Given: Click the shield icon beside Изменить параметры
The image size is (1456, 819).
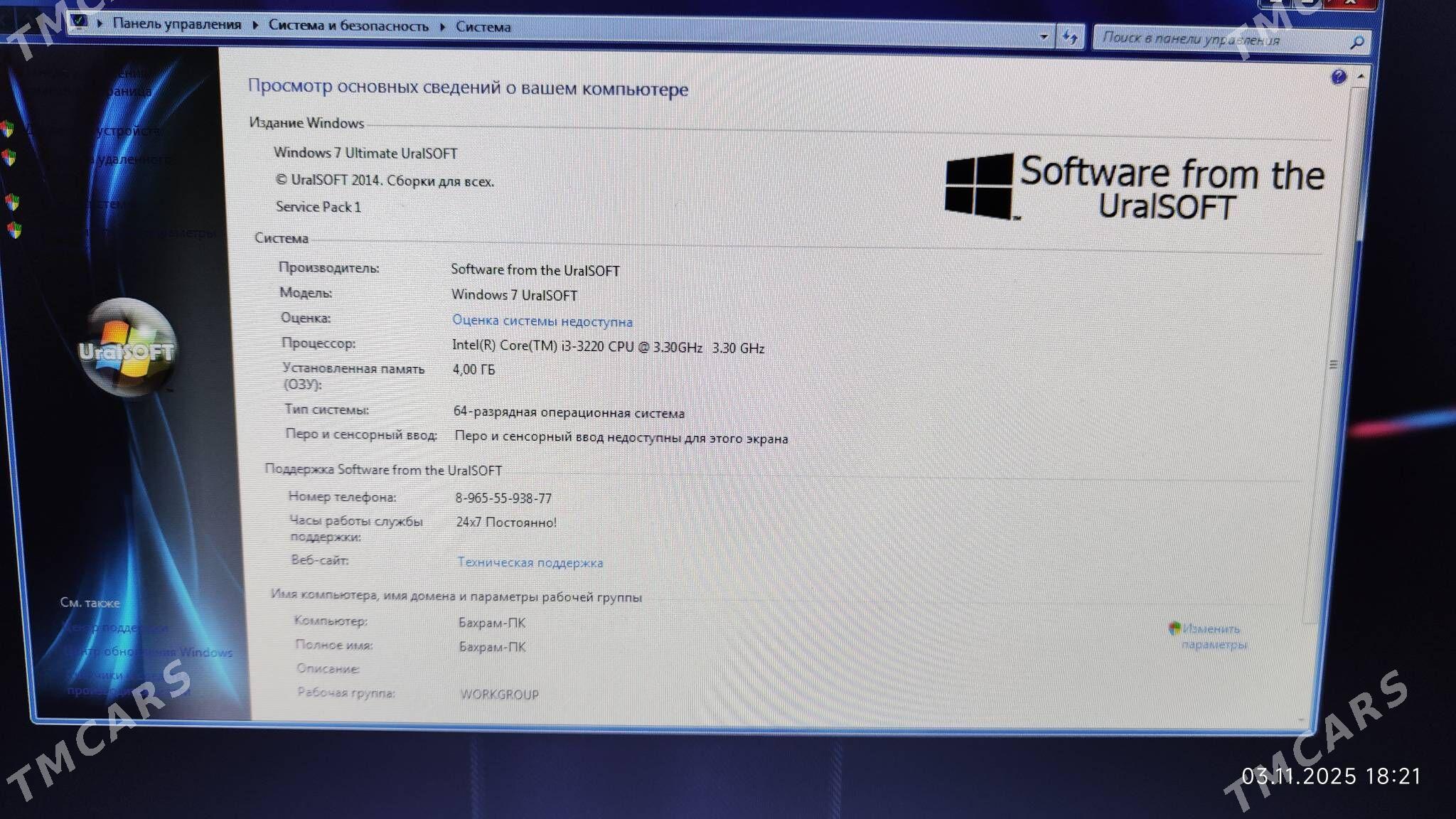Looking at the screenshot, I should [1174, 628].
